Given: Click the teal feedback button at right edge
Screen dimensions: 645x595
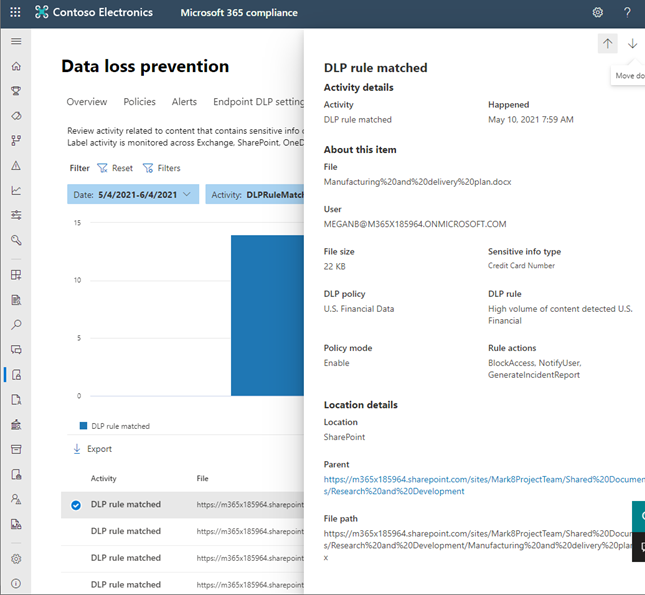Looking at the screenshot, I should click(x=639, y=516).
